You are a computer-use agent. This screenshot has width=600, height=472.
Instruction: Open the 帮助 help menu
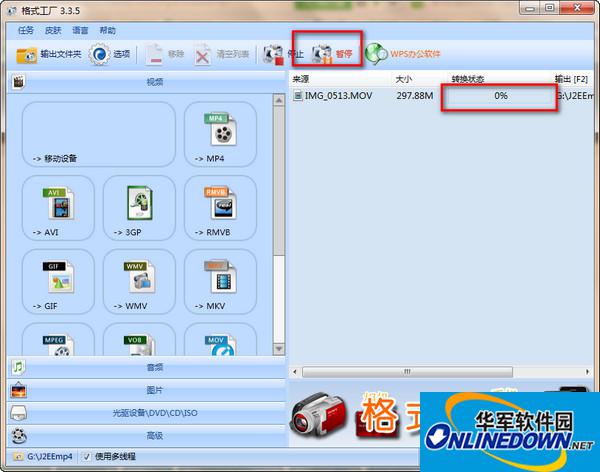click(x=108, y=30)
